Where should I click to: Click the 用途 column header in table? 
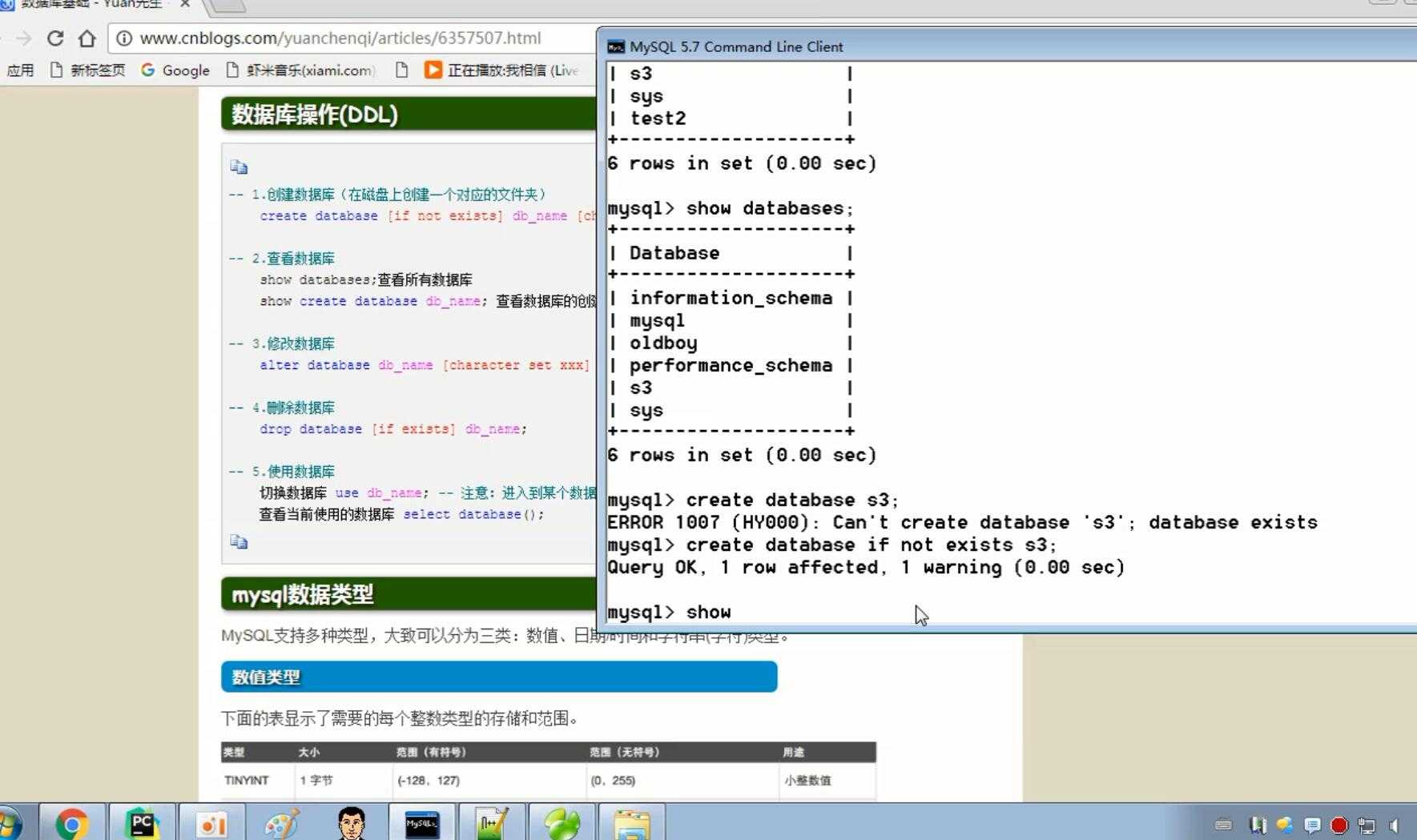794,752
